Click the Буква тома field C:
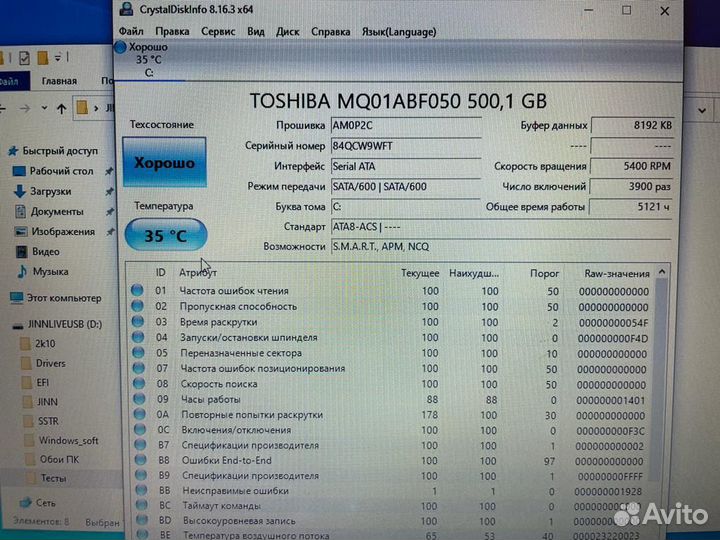This screenshot has height=540, width=720. click(x=406, y=207)
